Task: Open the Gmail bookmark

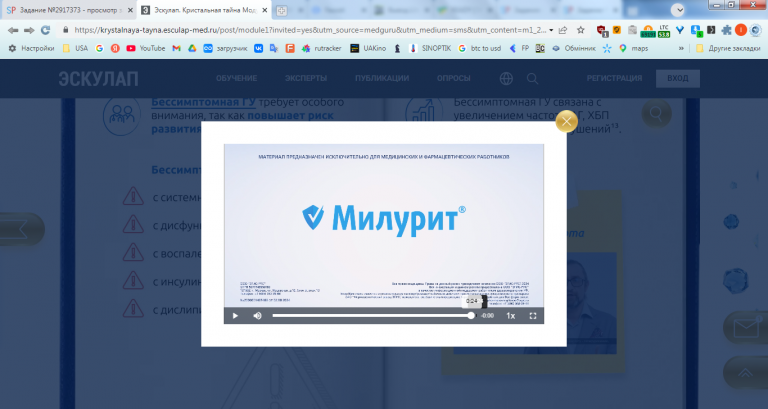Action: click(176, 48)
